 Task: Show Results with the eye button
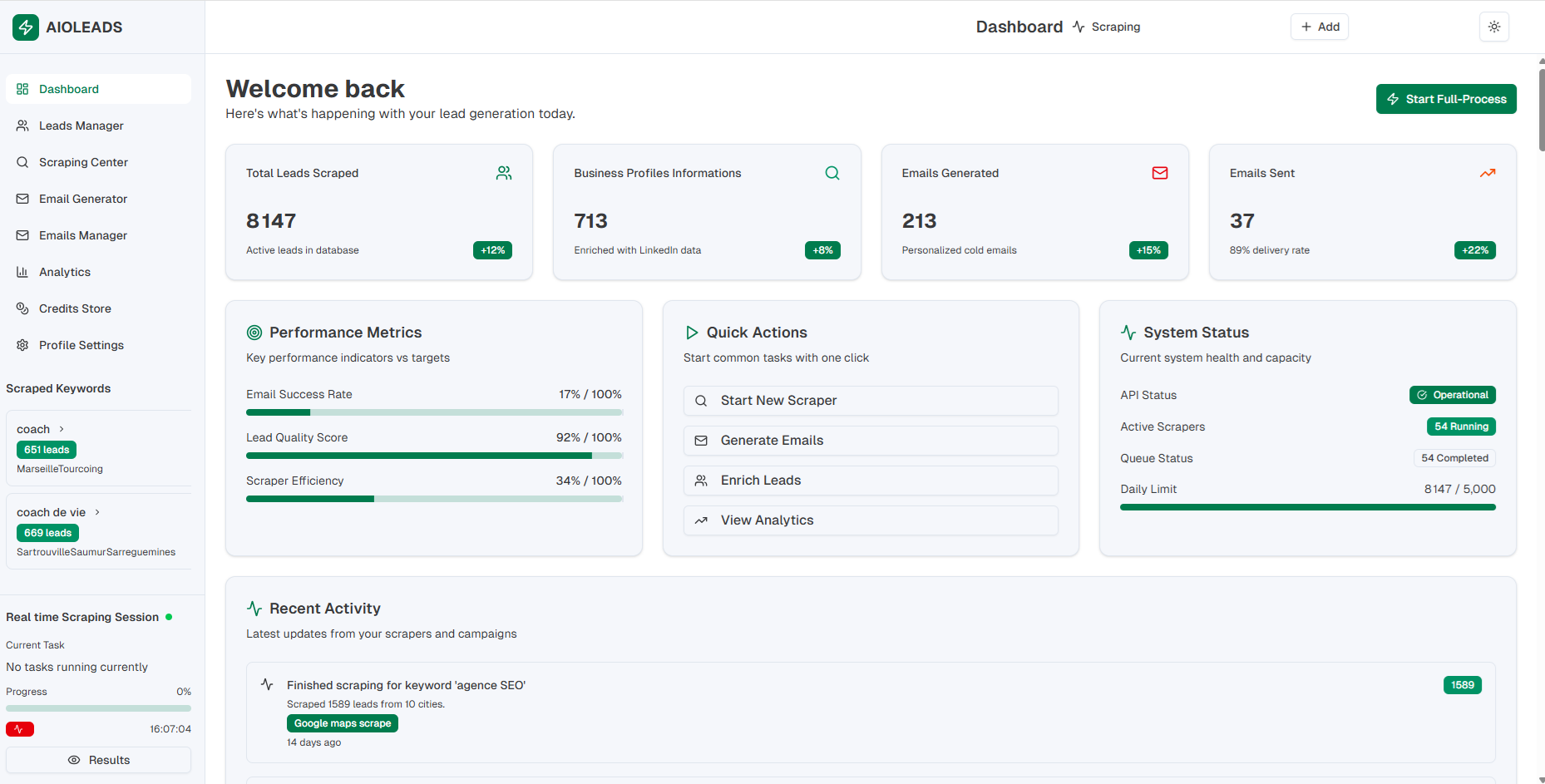pyautogui.click(x=98, y=760)
